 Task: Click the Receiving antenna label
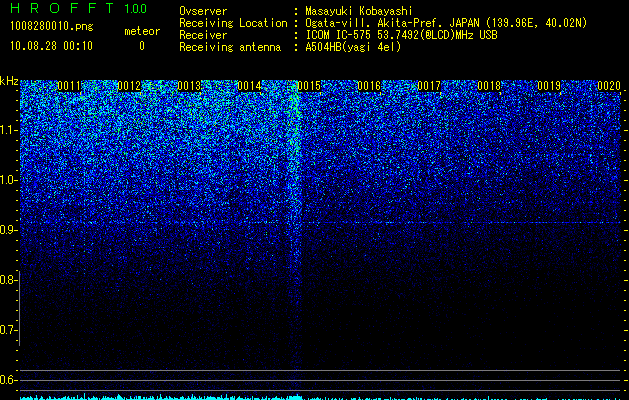click(x=230, y=47)
